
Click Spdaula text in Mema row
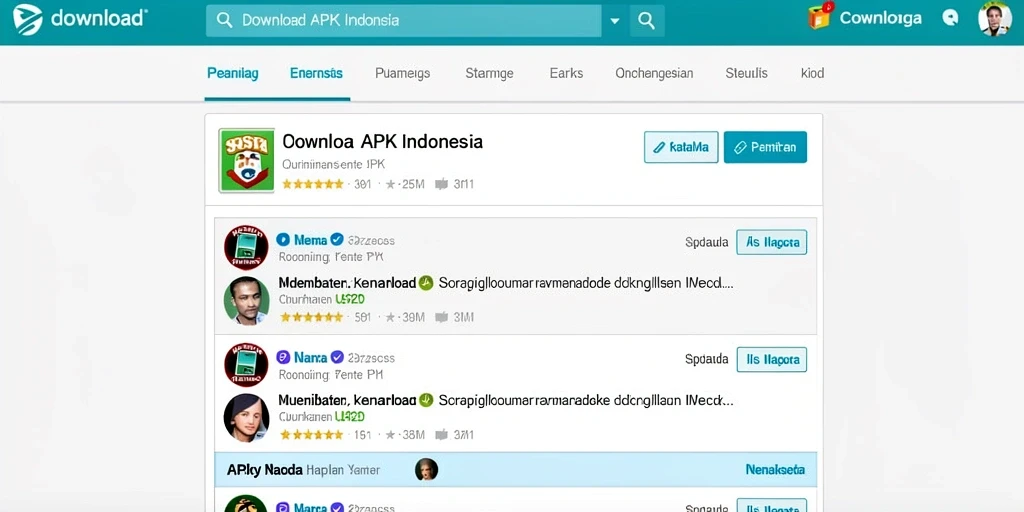[707, 242]
